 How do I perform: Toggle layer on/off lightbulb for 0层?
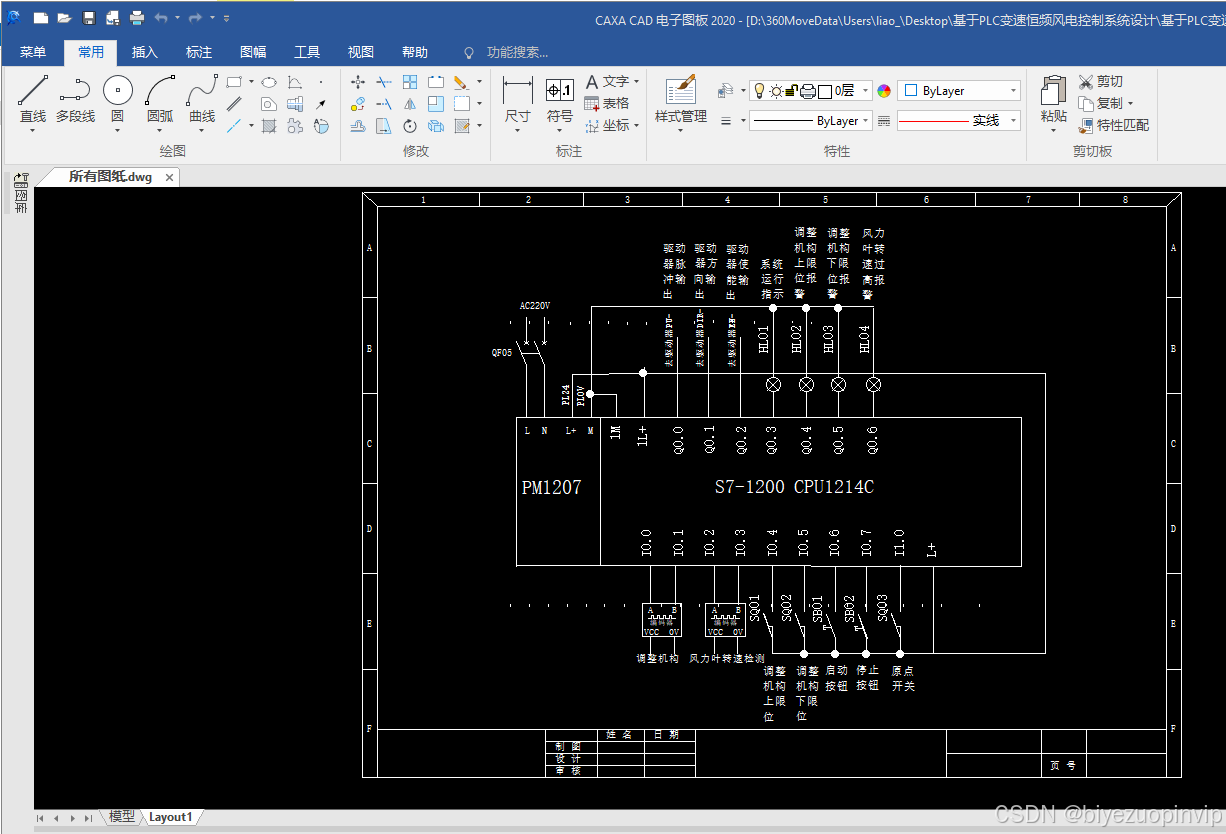[759, 90]
